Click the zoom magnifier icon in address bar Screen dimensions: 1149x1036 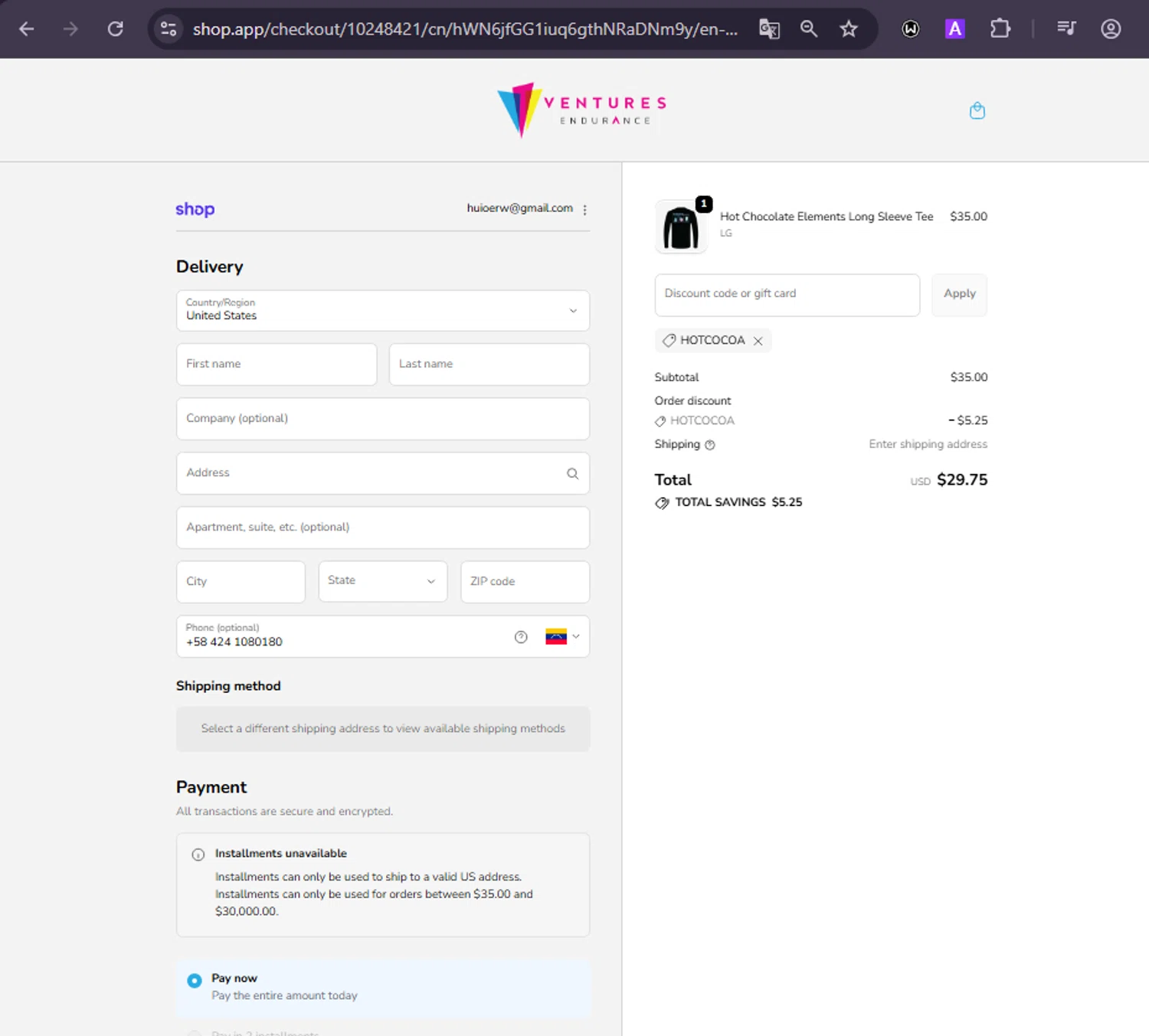pyautogui.click(x=809, y=29)
